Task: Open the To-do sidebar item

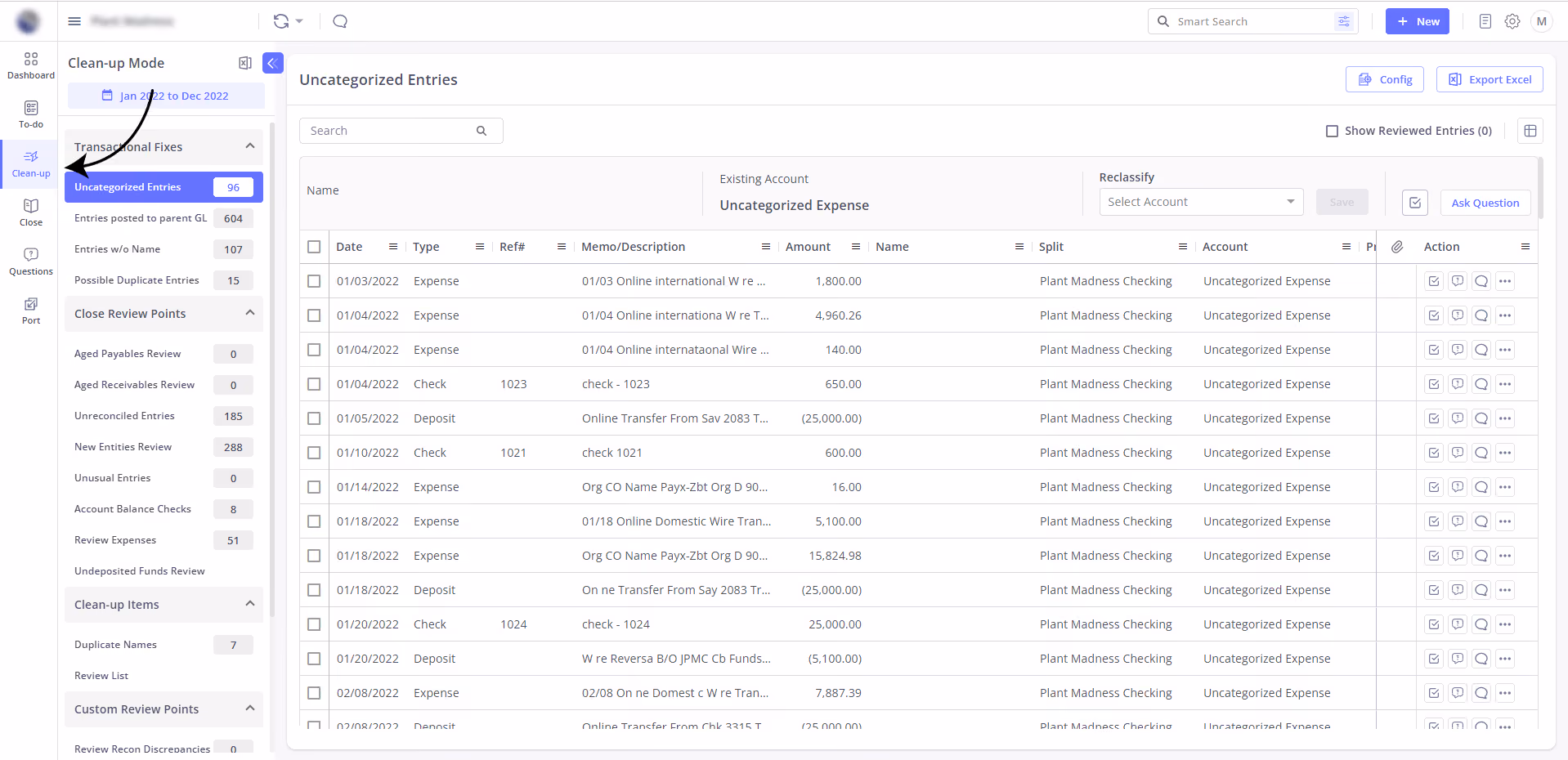Action: 31,115
